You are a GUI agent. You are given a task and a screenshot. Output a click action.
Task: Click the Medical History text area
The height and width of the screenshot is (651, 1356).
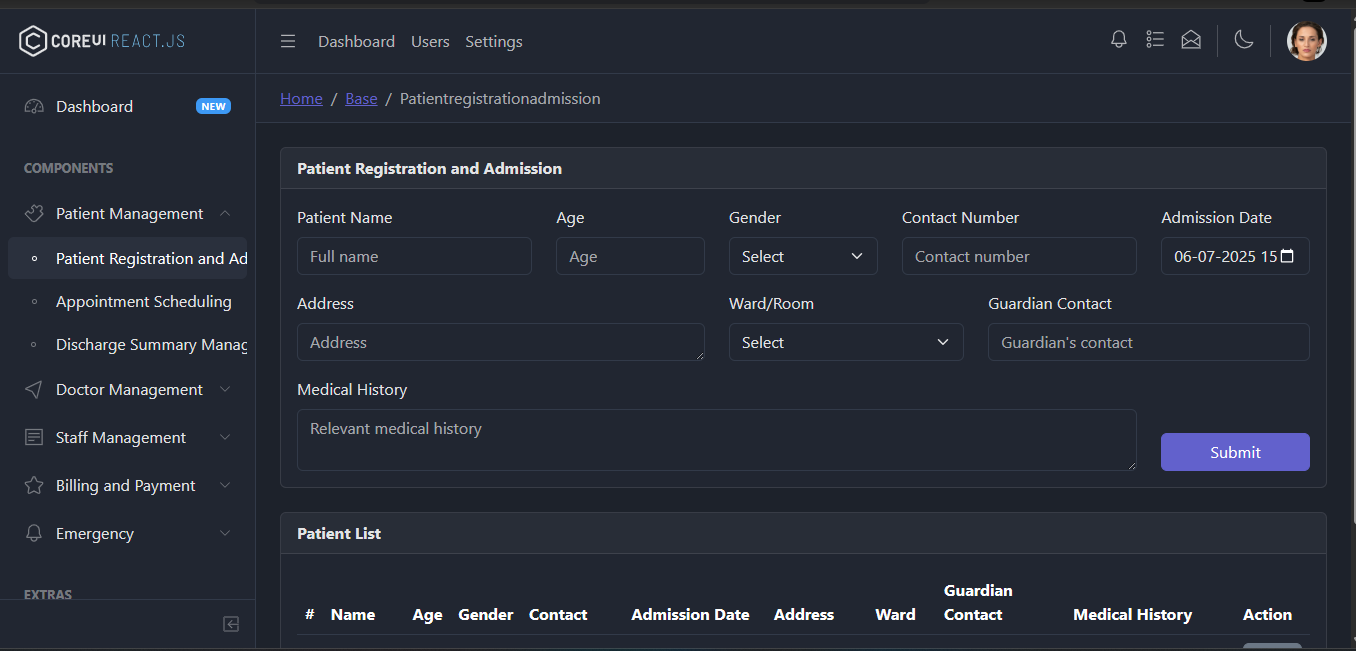716,440
